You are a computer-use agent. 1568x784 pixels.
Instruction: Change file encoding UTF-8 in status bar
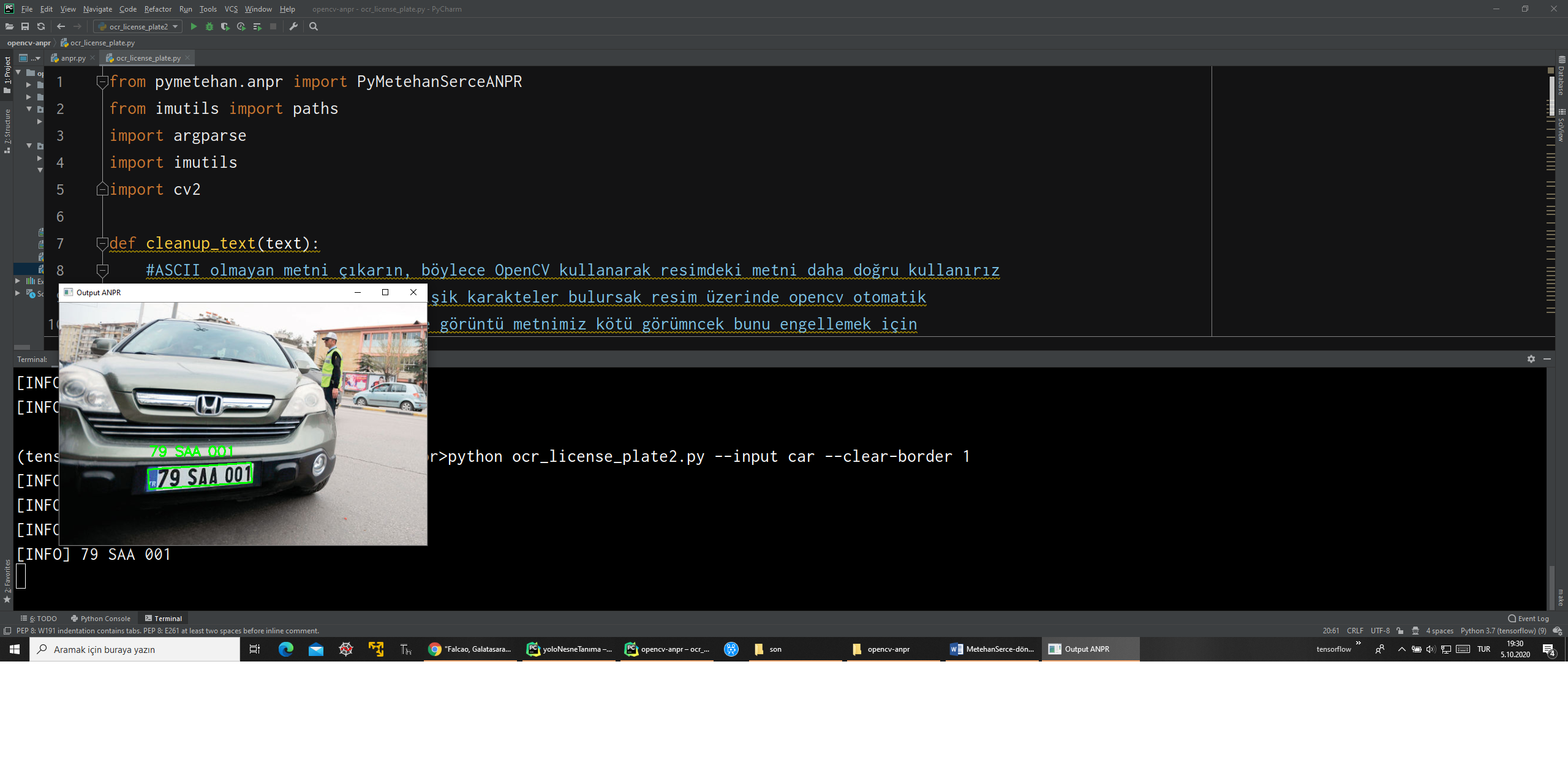1380,631
